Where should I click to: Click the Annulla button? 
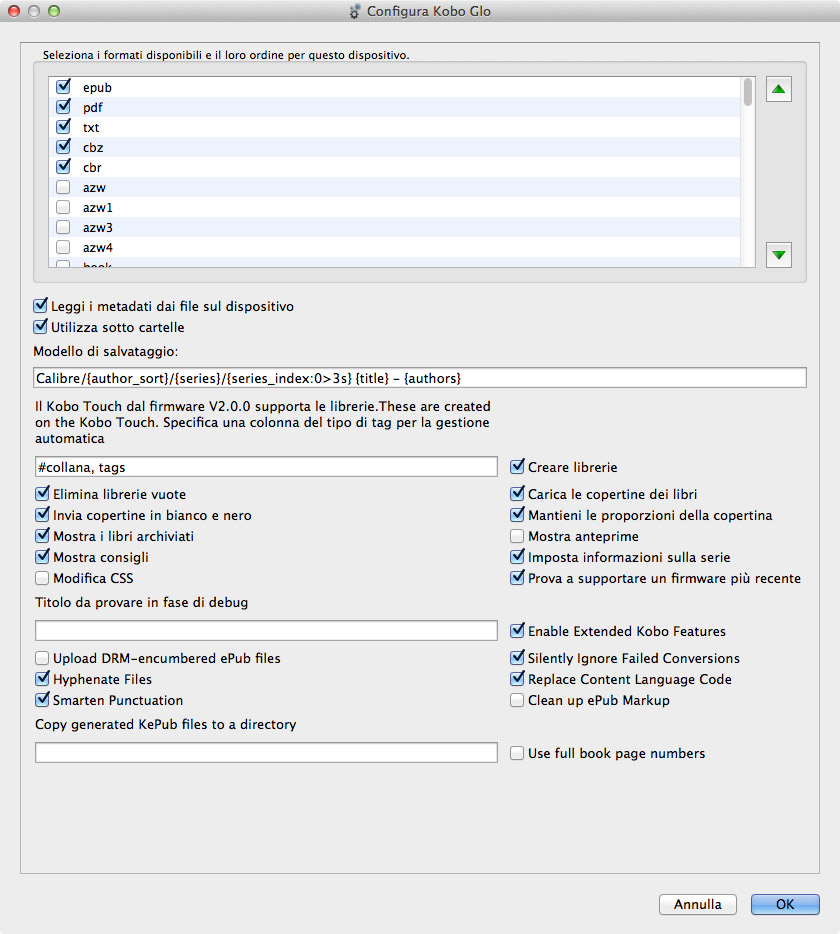(698, 904)
